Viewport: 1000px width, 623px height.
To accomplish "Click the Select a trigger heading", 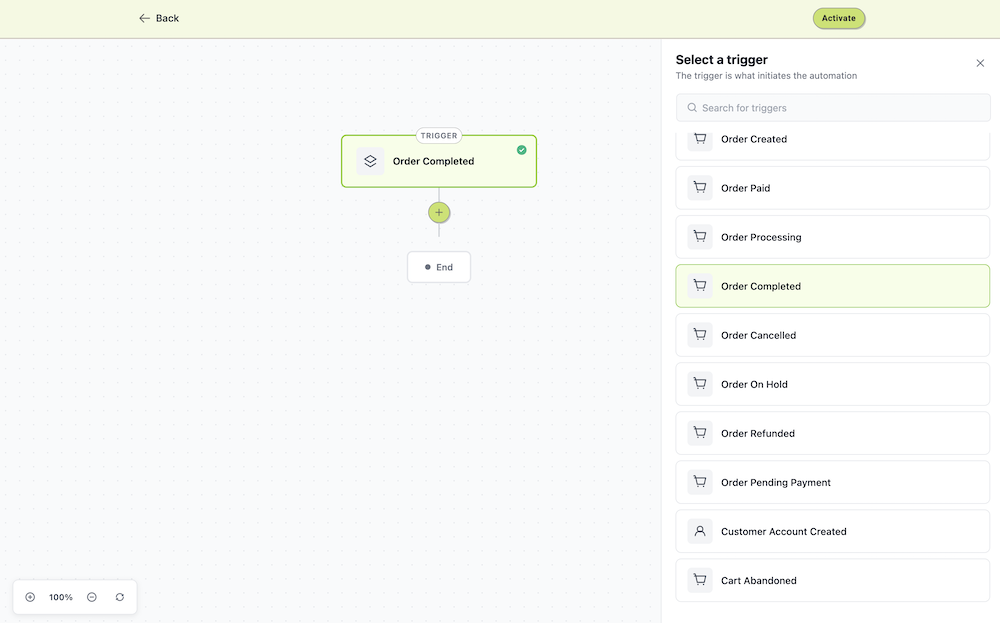I will tap(721, 60).
